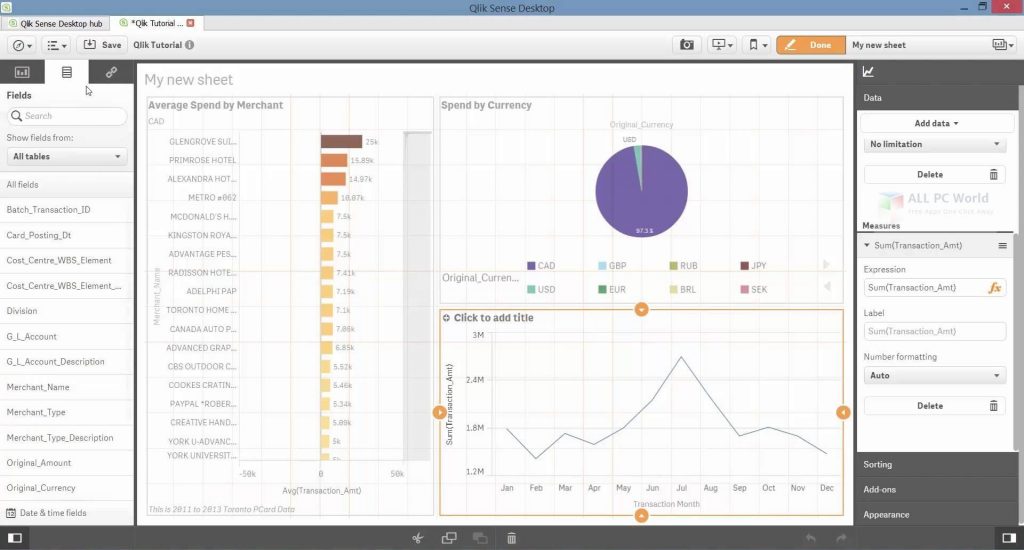Image resolution: width=1024 pixels, height=550 pixels.
Task: Click bottom resize handle of line chart
Action: [x=641, y=516]
